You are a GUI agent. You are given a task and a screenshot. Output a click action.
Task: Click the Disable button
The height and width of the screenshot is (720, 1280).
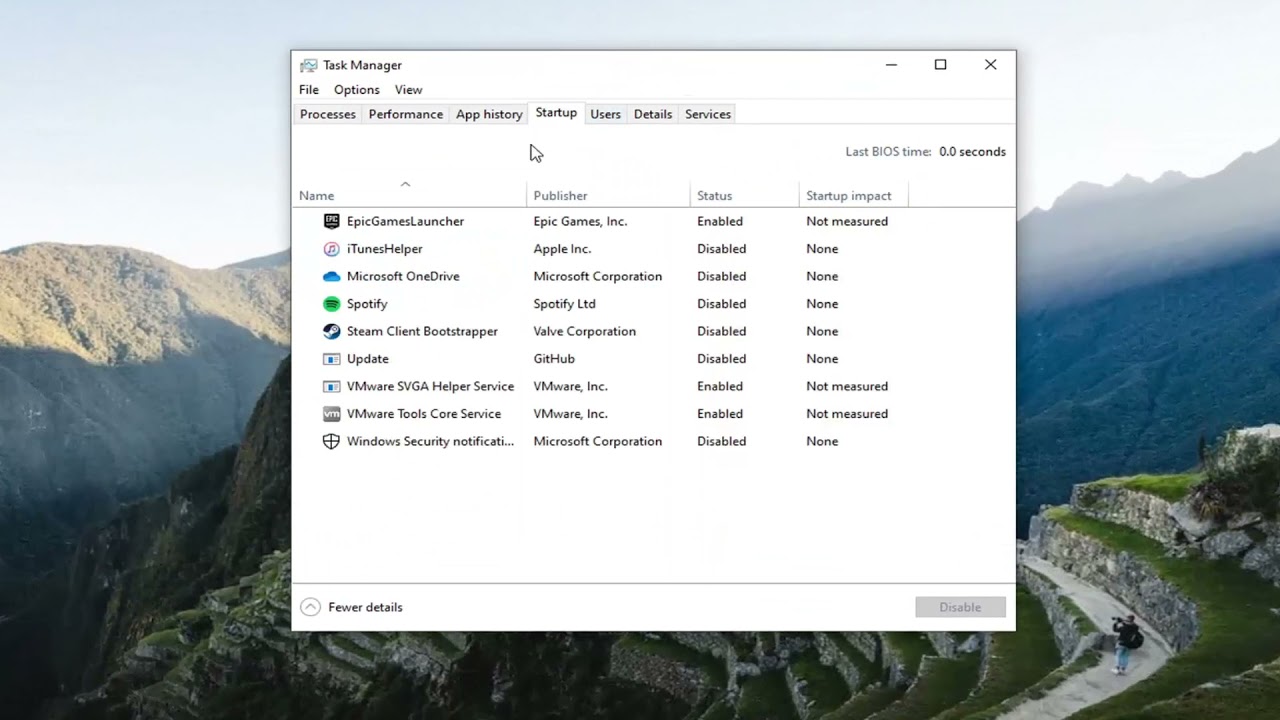(960, 607)
